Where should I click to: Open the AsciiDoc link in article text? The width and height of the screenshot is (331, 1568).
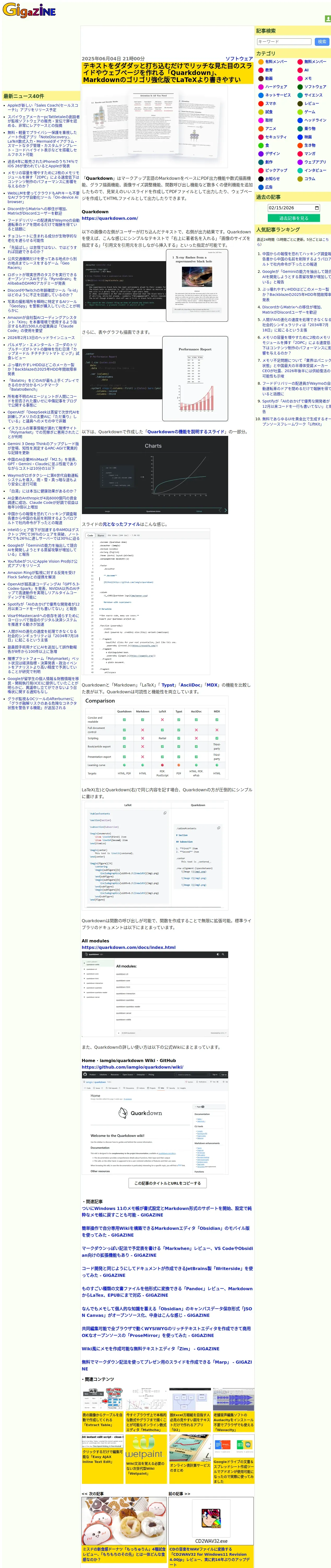pos(191,685)
